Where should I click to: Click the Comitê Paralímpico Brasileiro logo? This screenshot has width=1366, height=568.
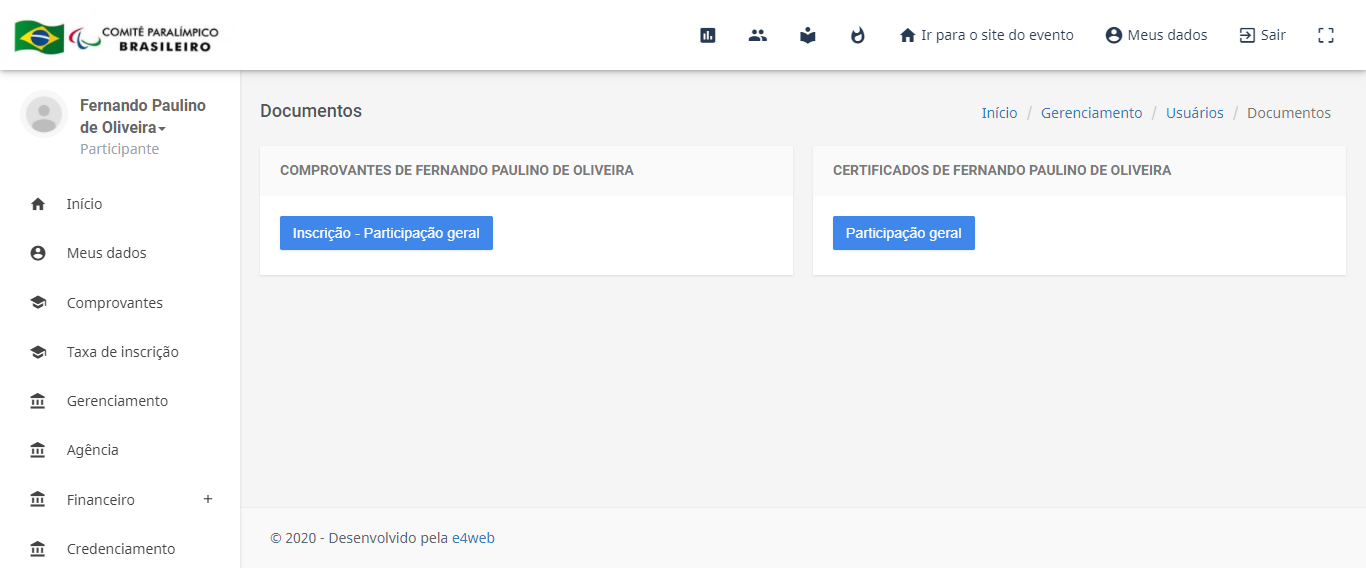point(117,37)
